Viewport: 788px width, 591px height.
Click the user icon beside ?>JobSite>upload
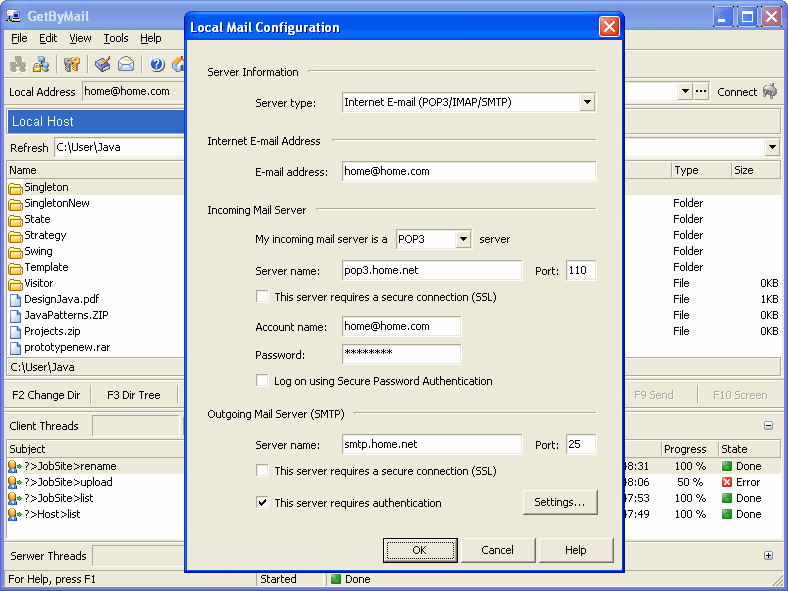pyautogui.click(x=15, y=482)
